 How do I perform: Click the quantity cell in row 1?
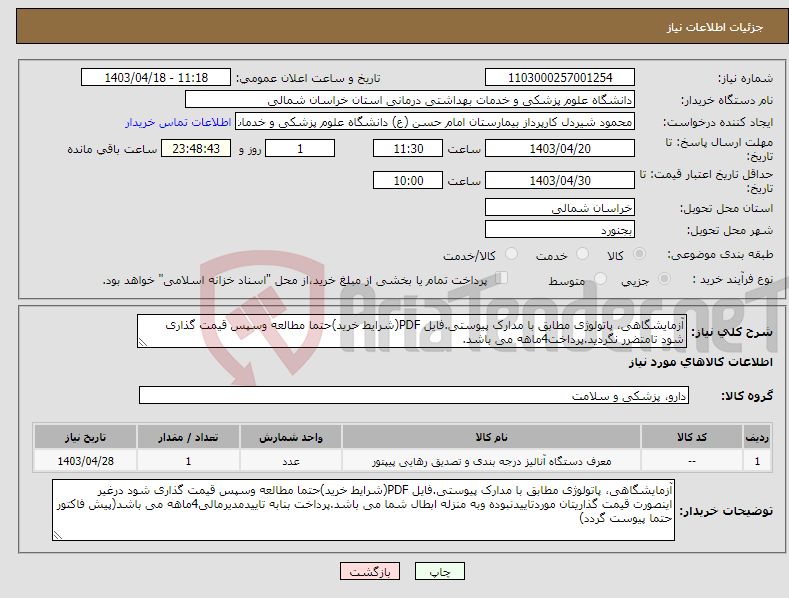point(188,461)
